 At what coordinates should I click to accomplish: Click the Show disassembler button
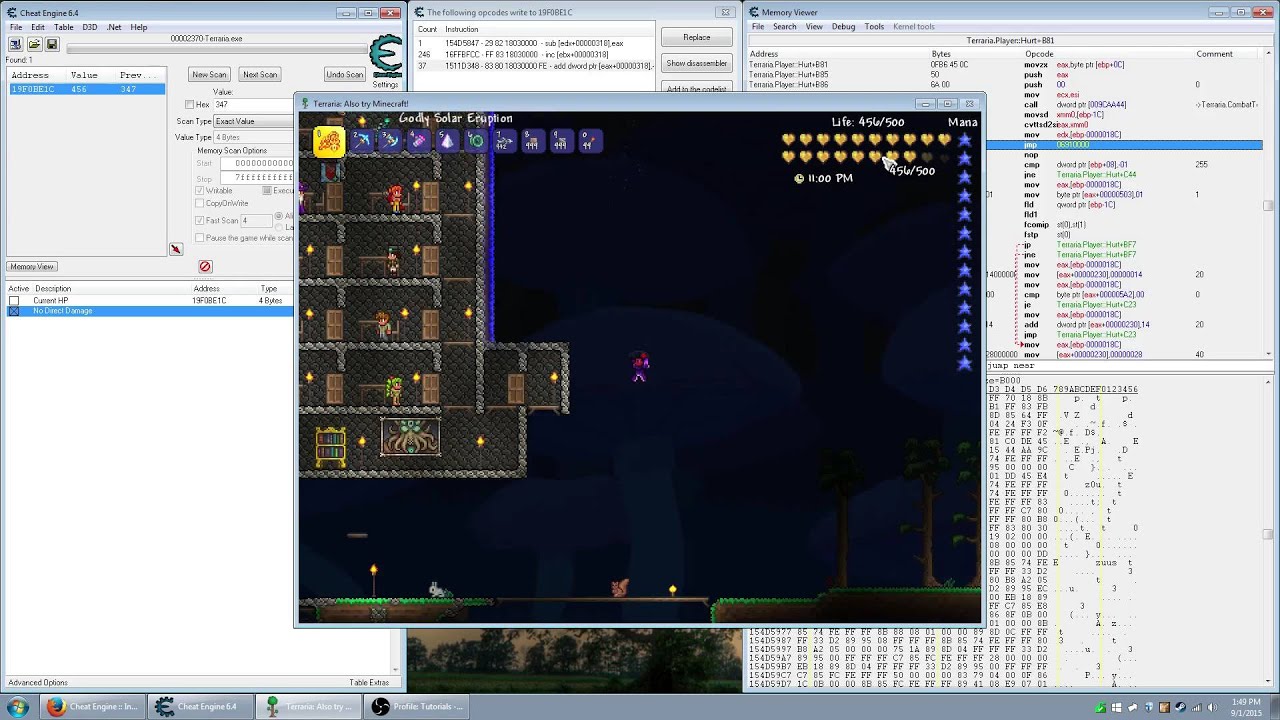(697, 63)
